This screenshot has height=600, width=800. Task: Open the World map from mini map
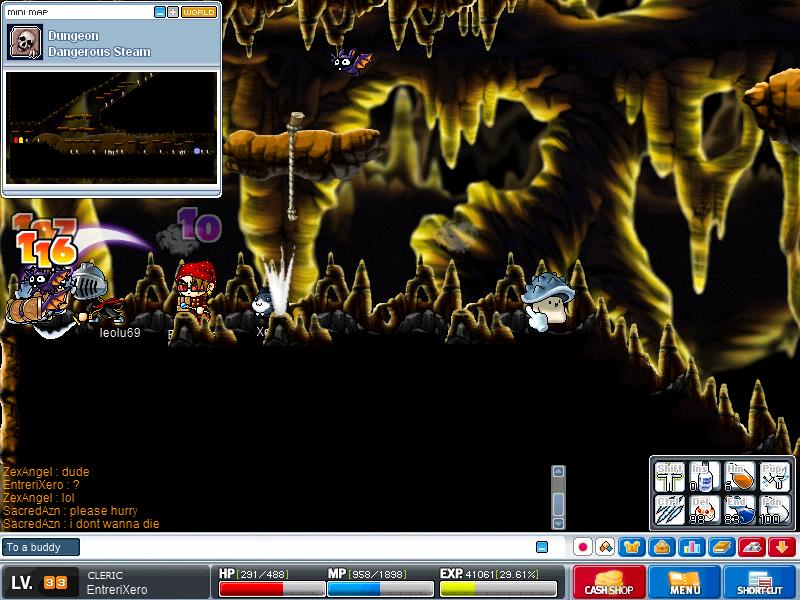pos(199,12)
